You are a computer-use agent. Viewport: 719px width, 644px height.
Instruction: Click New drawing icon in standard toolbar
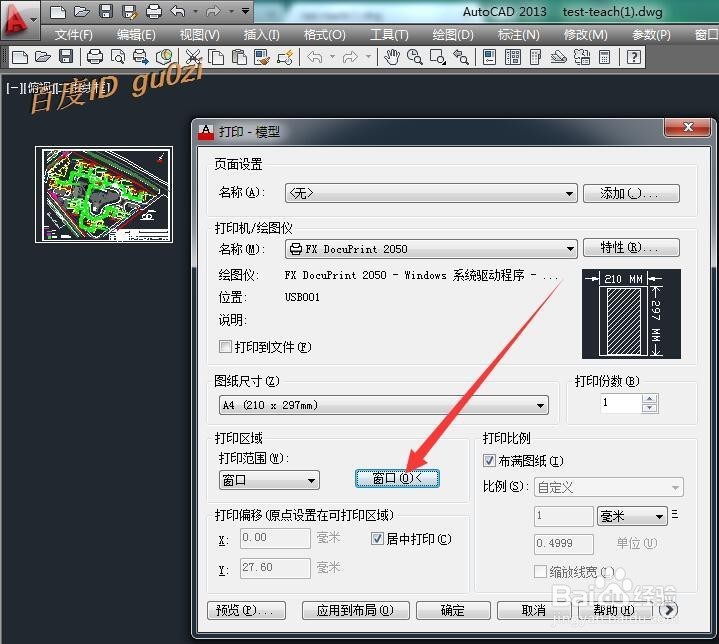[20, 57]
